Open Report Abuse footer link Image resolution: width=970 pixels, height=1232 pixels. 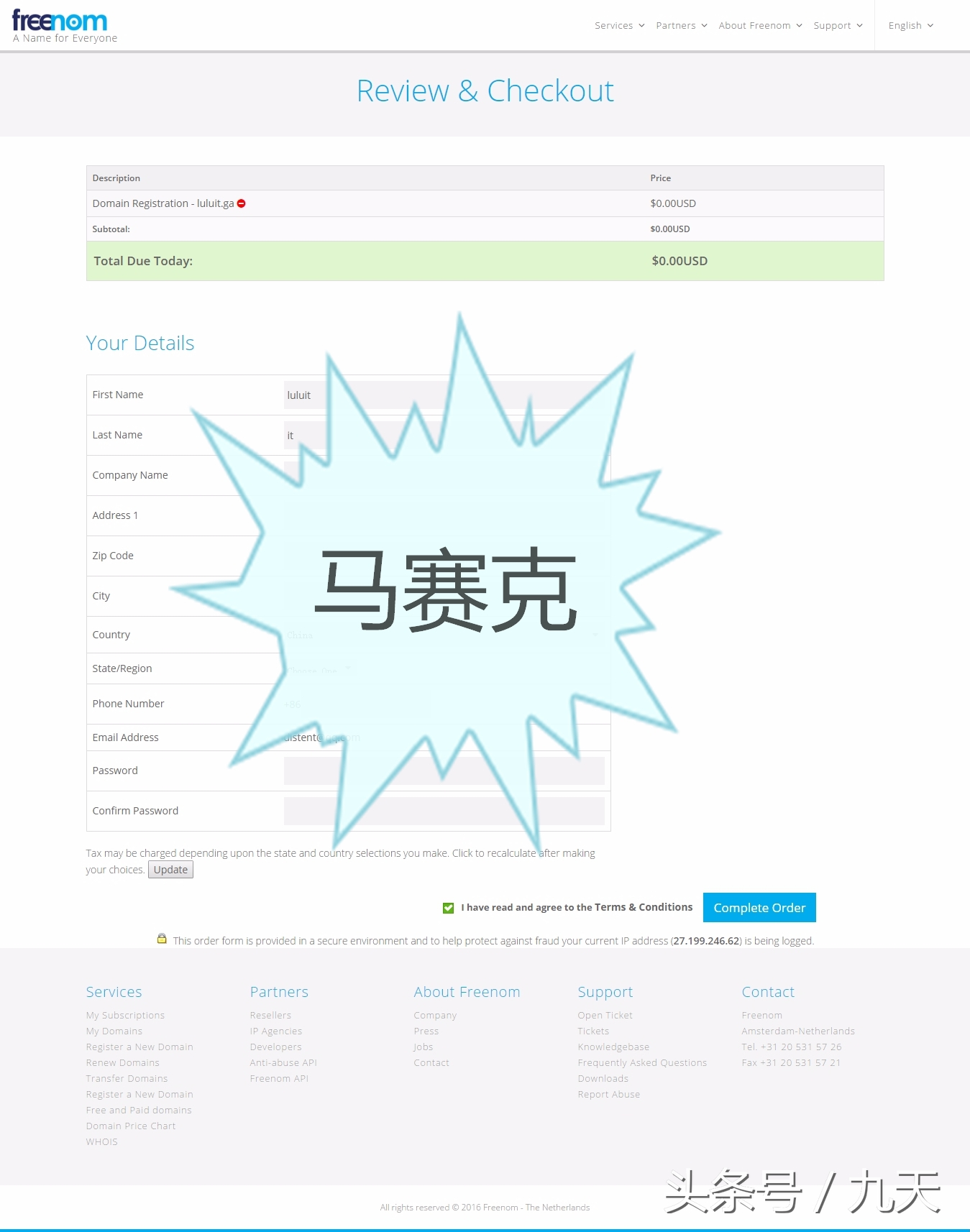(608, 1094)
